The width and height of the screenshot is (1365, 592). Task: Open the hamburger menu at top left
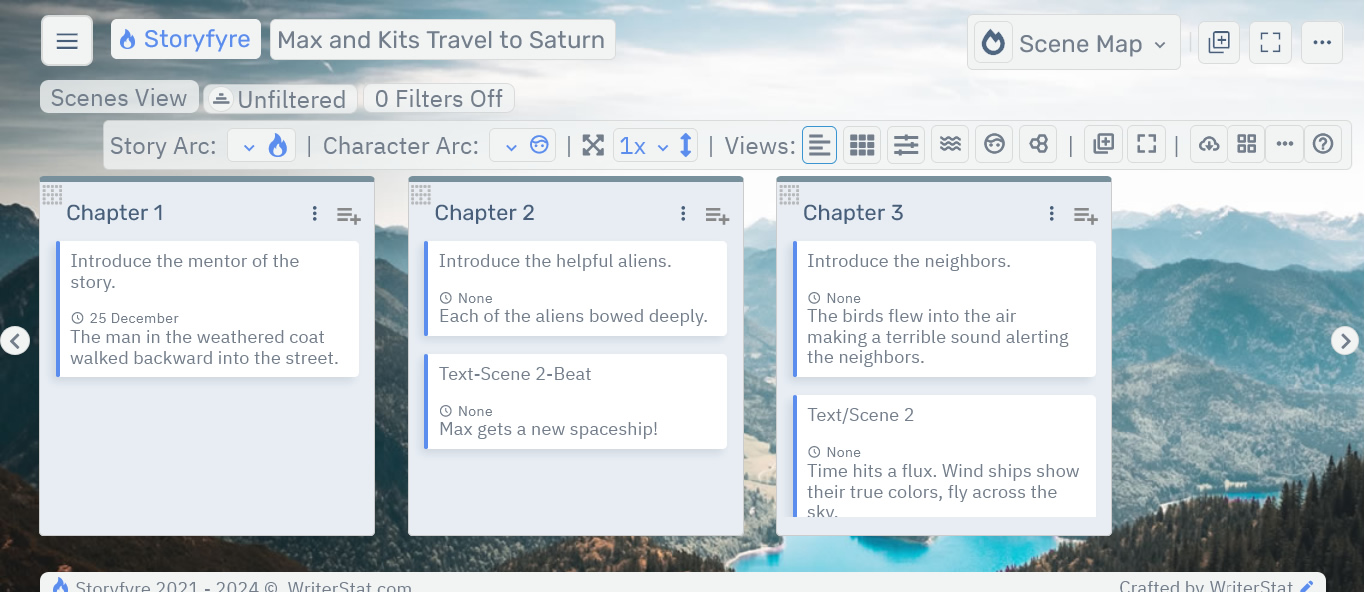click(x=66, y=41)
